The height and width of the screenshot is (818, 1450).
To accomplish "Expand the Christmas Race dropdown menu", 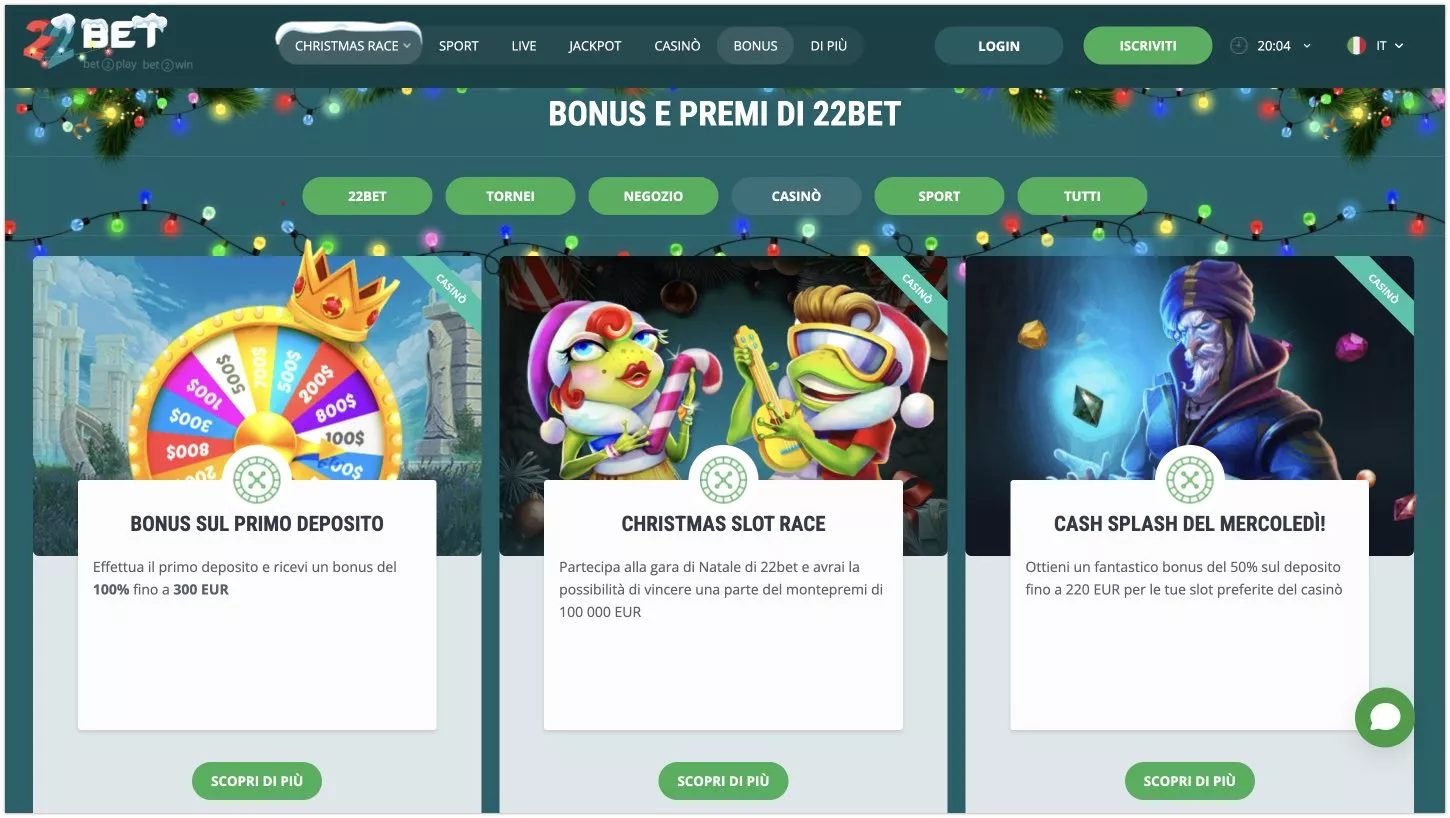I will (351, 46).
